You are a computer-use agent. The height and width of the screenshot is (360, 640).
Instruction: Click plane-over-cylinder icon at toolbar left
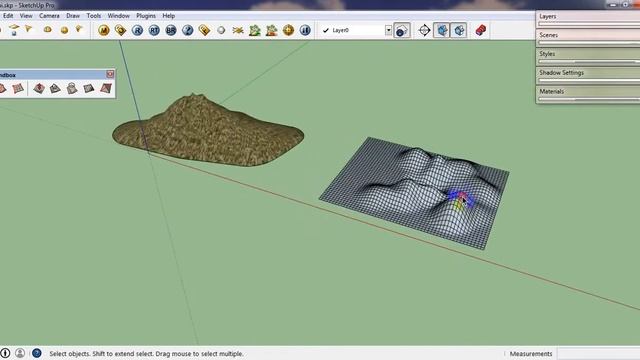(x=13, y=30)
